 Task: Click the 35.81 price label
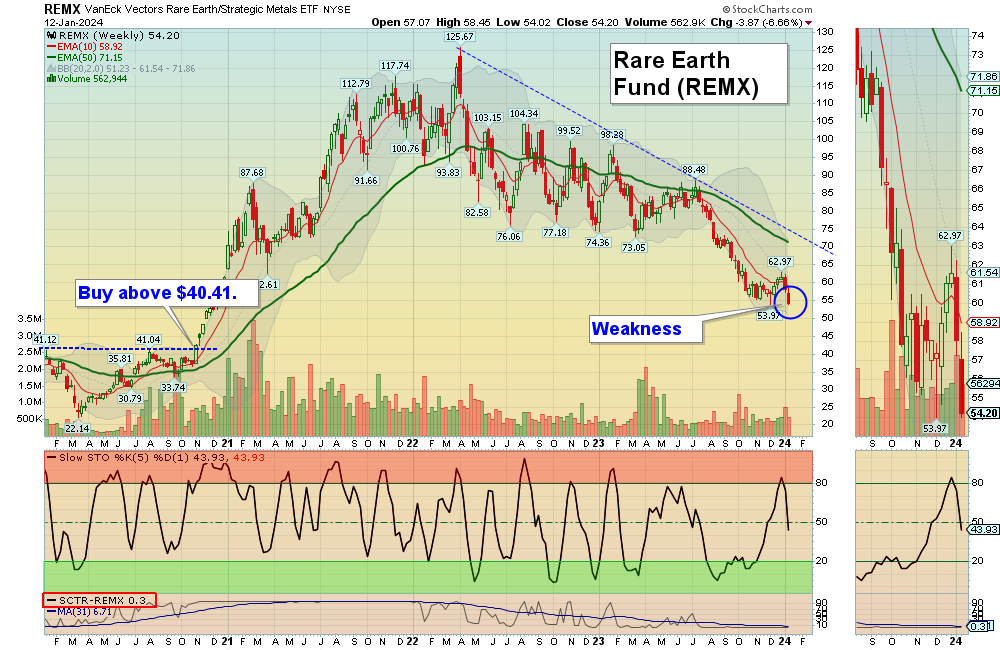[119, 359]
